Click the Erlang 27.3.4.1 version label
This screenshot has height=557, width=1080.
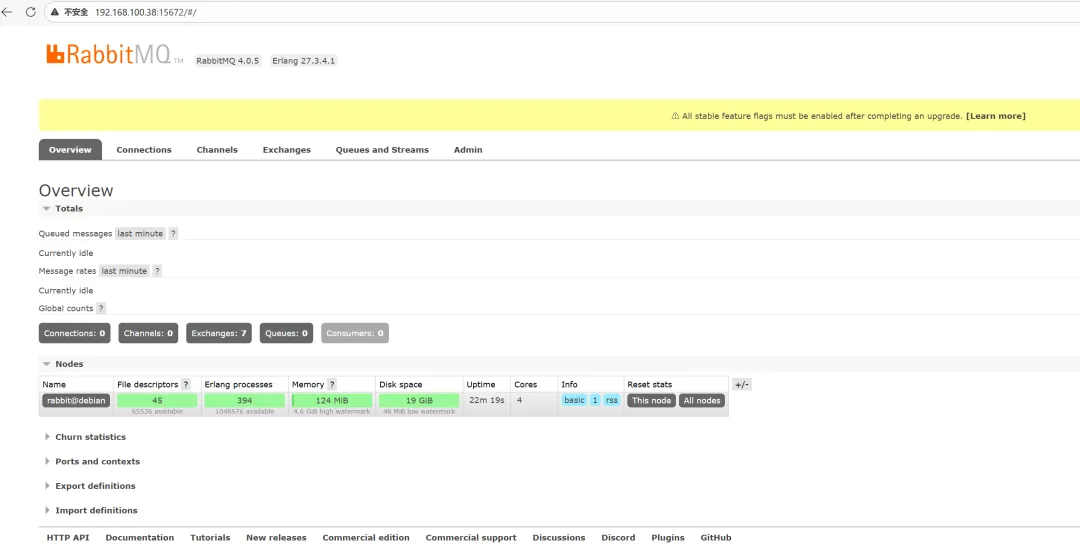coord(304,61)
